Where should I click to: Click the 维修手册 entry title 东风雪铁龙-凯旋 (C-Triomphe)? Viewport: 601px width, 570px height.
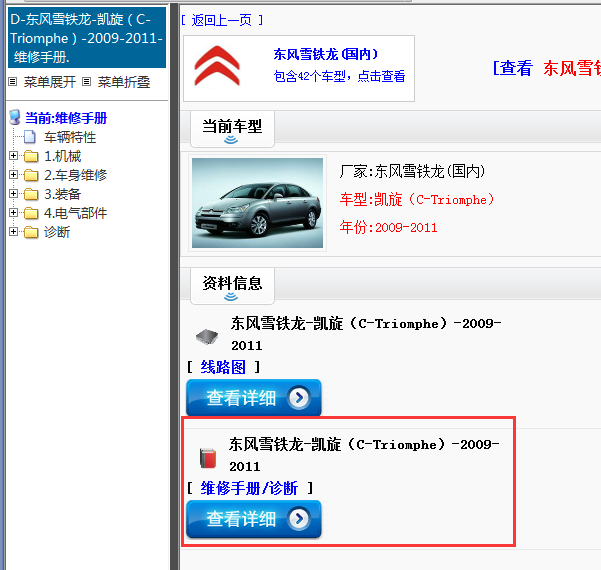point(364,455)
